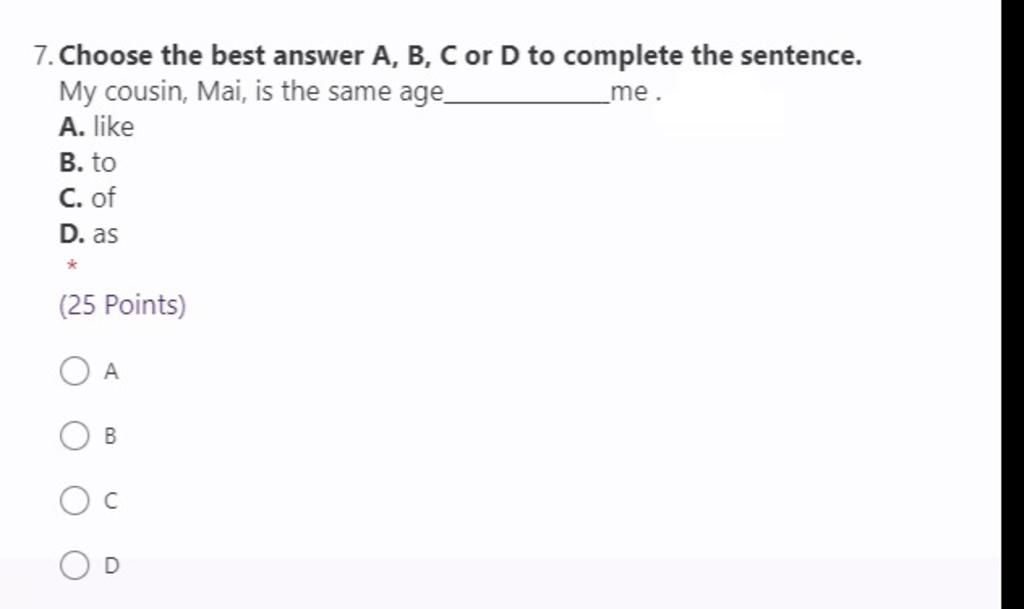Image resolution: width=1024 pixels, height=609 pixels.
Task: Click the letter C label beside radio
Action: pyautogui.click(x=111, y=501)
